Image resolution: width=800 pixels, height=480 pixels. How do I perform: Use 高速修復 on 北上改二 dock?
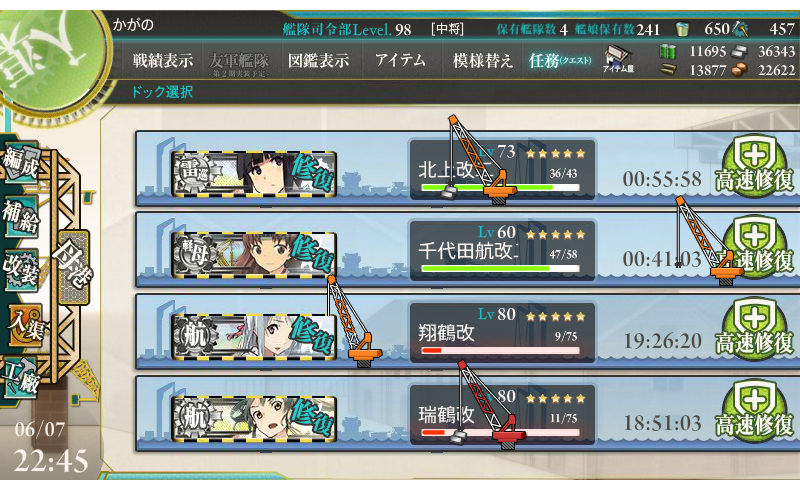[755, 166]
